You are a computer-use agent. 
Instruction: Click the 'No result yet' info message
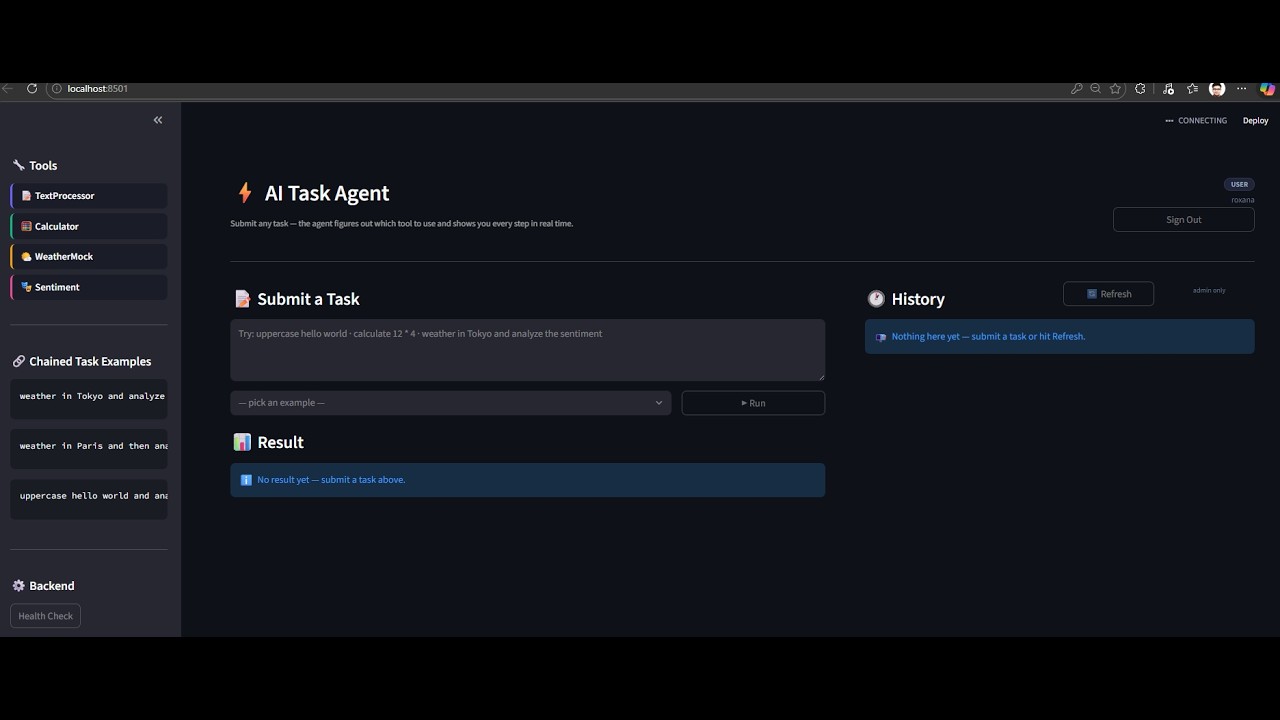[x=528, y=480]
